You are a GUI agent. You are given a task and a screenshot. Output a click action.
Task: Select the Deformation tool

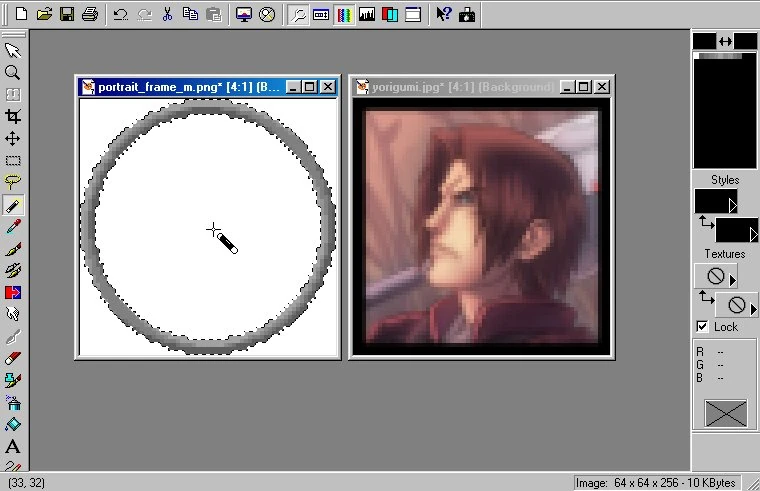click(x=13, y=95)
